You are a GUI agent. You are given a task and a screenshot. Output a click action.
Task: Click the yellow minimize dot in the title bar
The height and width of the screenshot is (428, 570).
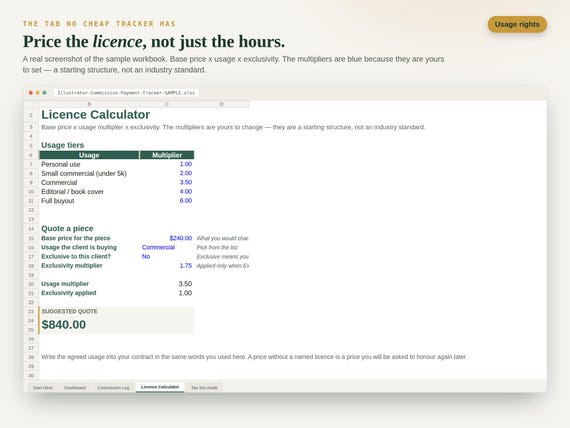pyautogui.click(x=37, y=93)
